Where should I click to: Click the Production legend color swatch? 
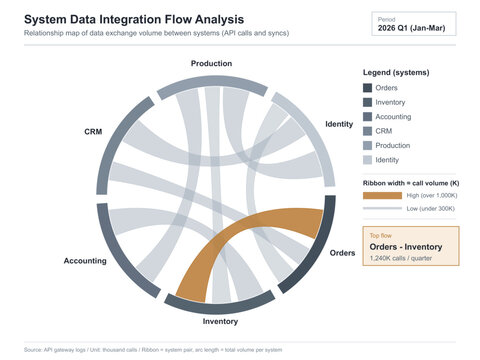[367, 146]
